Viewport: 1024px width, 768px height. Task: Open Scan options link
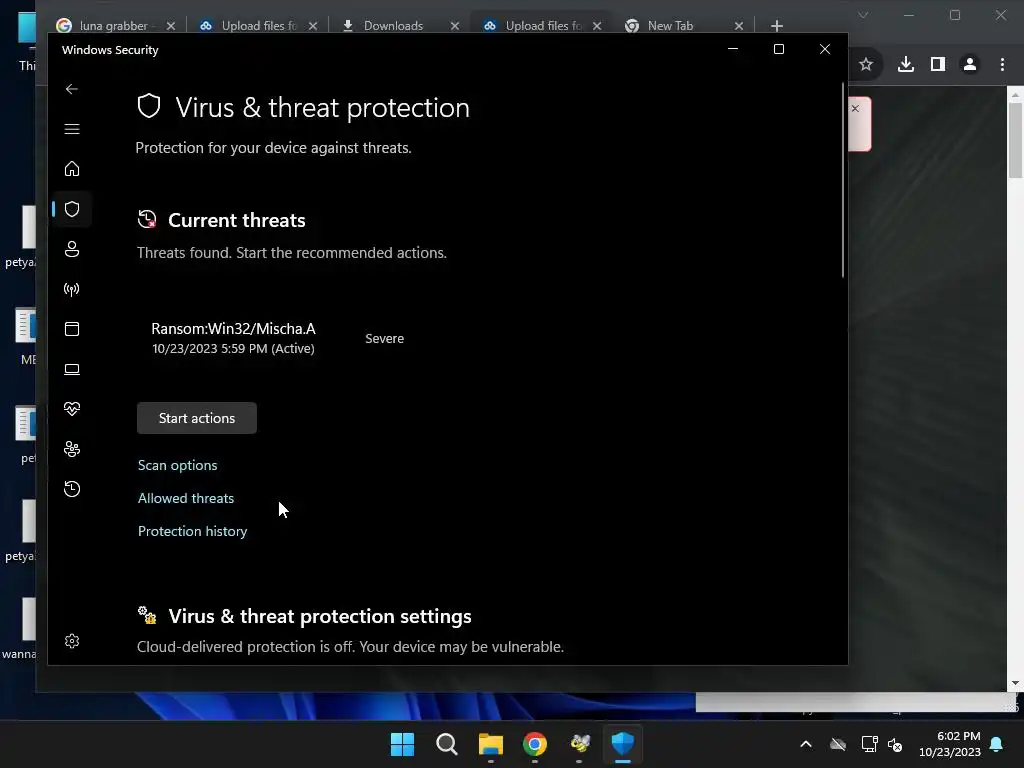(x=178, y=465)
